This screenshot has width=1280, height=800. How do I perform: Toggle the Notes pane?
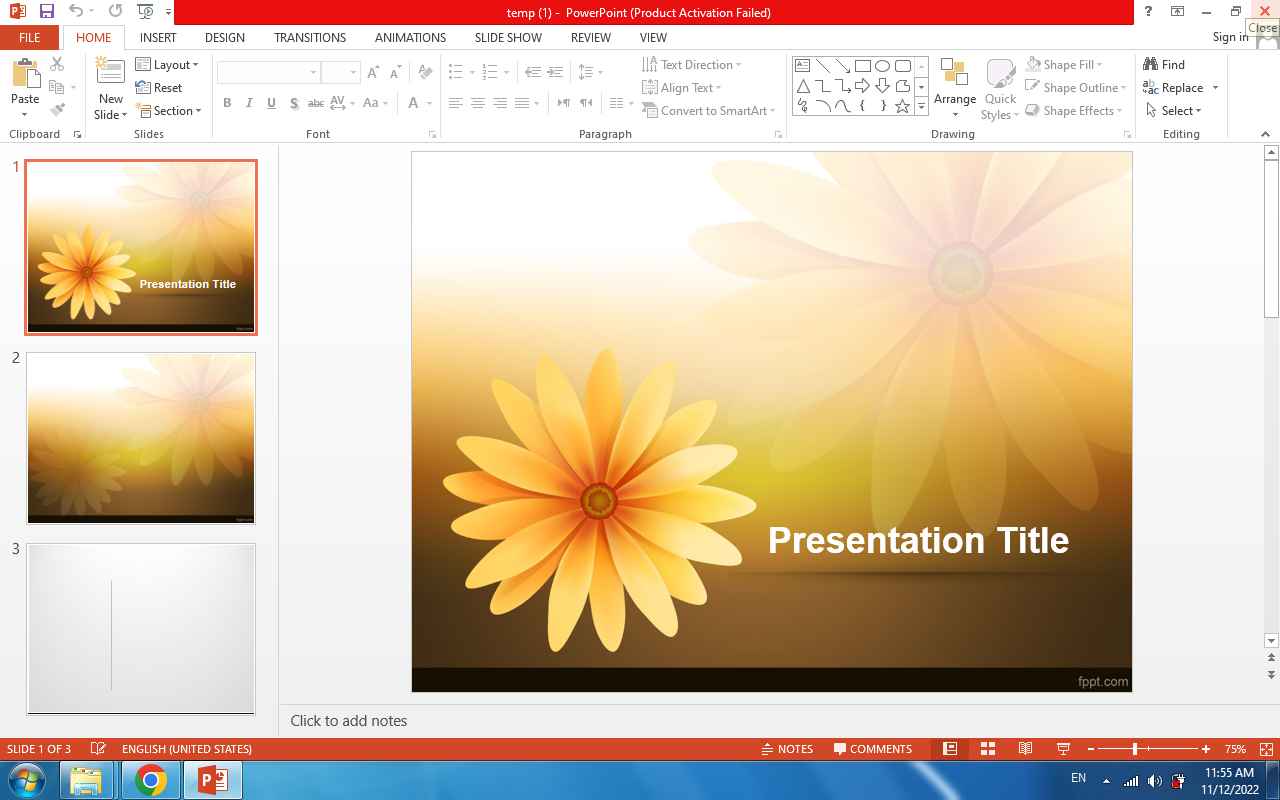(787, 749)
